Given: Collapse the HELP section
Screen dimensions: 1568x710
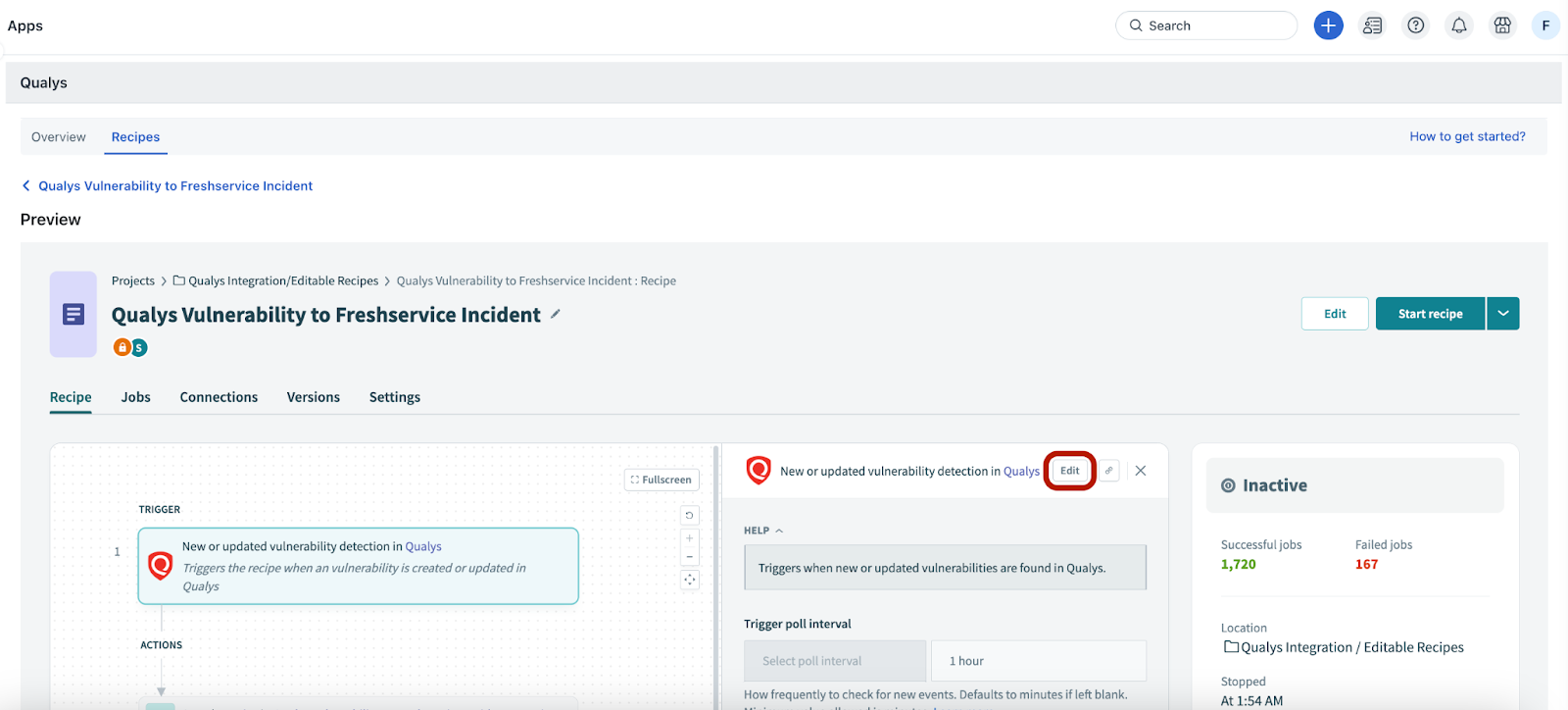Looking at the screenshot, I should coord(763,531).
